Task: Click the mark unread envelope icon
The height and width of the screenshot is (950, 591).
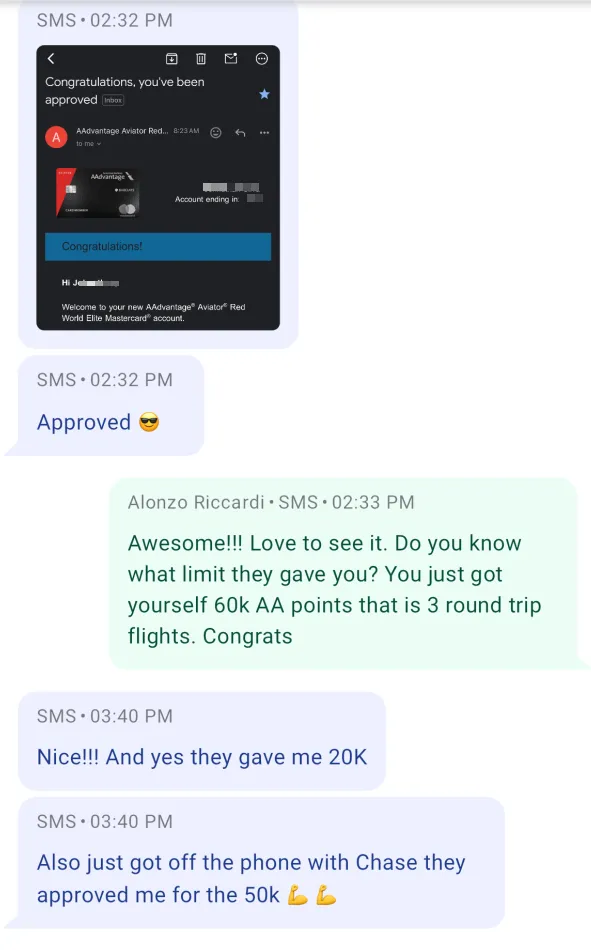Action: (231, 58)
